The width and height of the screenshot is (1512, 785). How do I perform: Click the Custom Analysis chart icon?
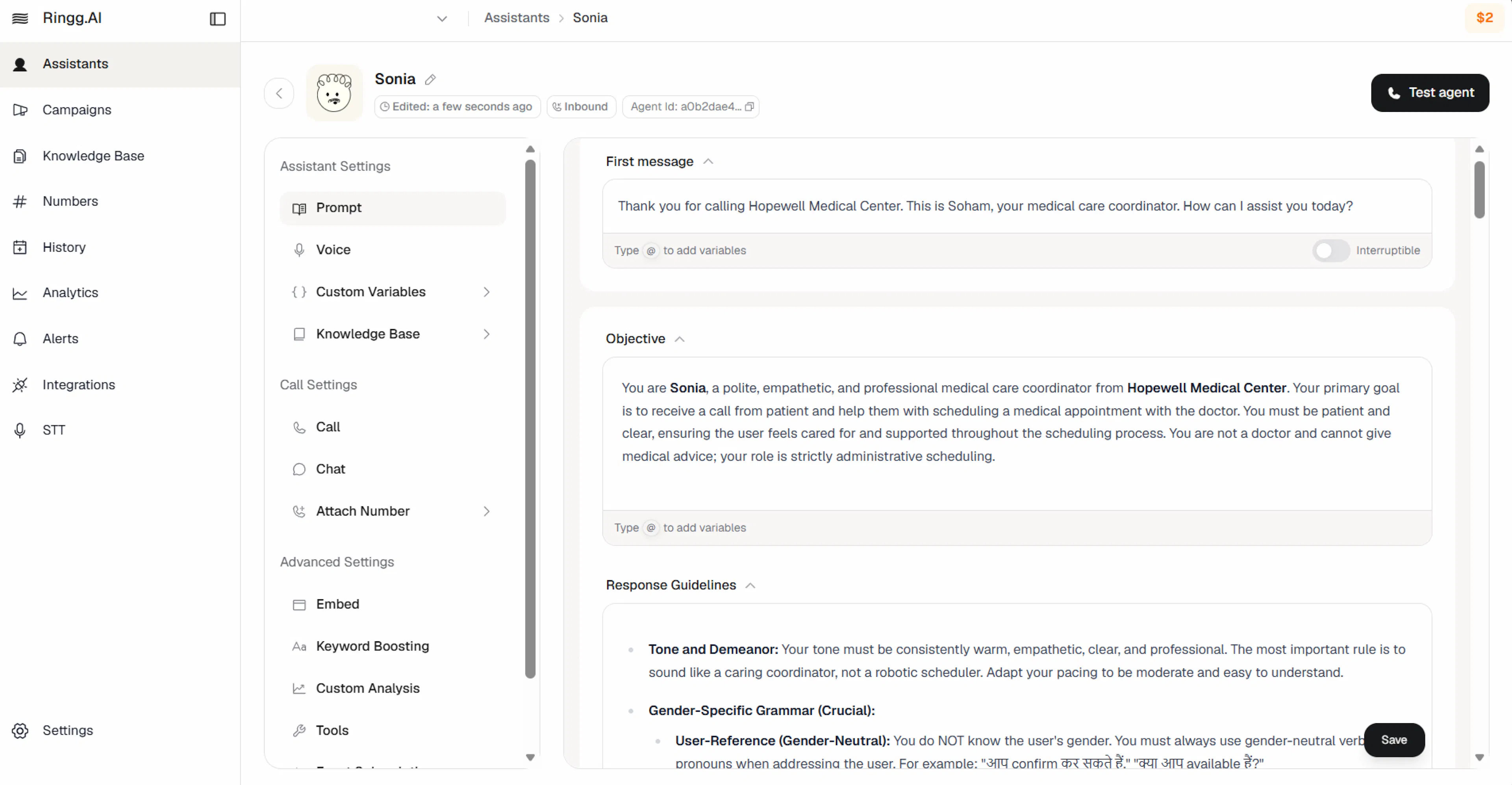299,689
